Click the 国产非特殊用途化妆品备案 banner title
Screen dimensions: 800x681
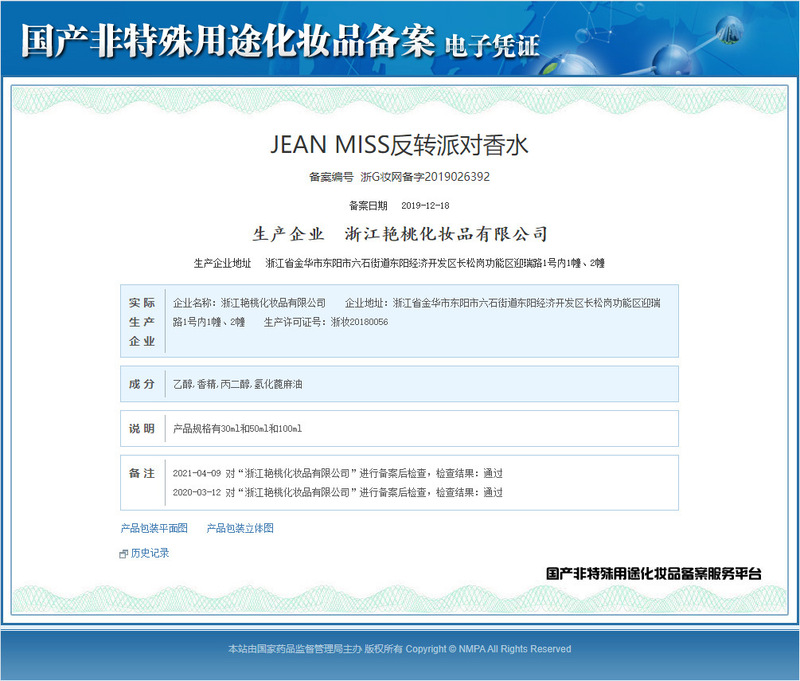[x=228, y=41]
